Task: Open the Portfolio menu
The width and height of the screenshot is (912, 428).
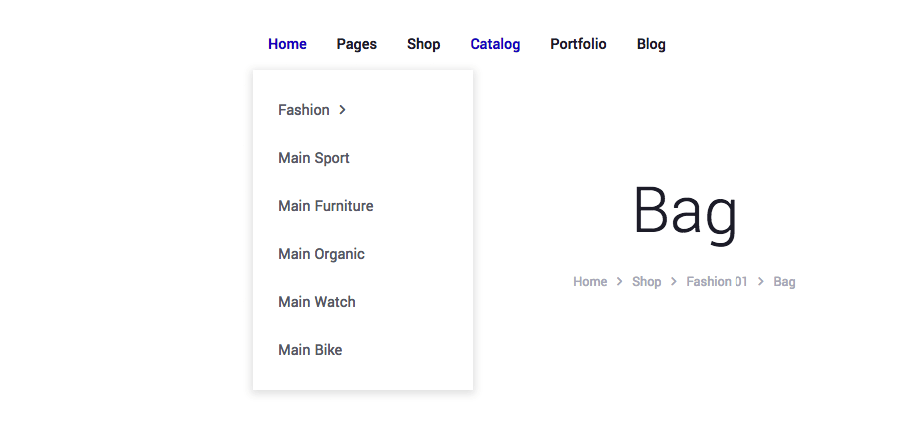Action: coord(578,44)
